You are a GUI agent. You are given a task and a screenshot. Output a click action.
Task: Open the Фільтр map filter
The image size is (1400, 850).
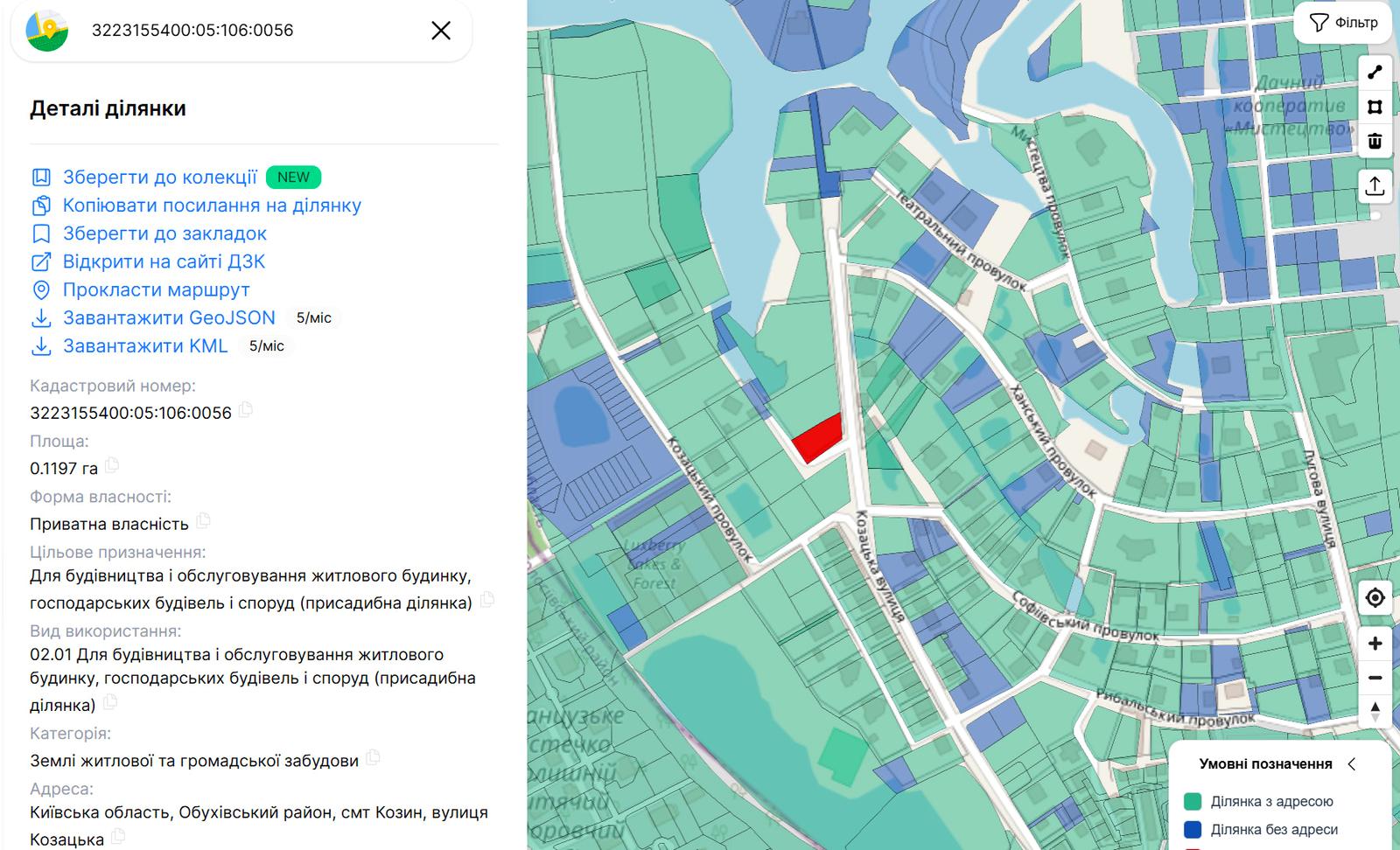(x=1343, y=23)
